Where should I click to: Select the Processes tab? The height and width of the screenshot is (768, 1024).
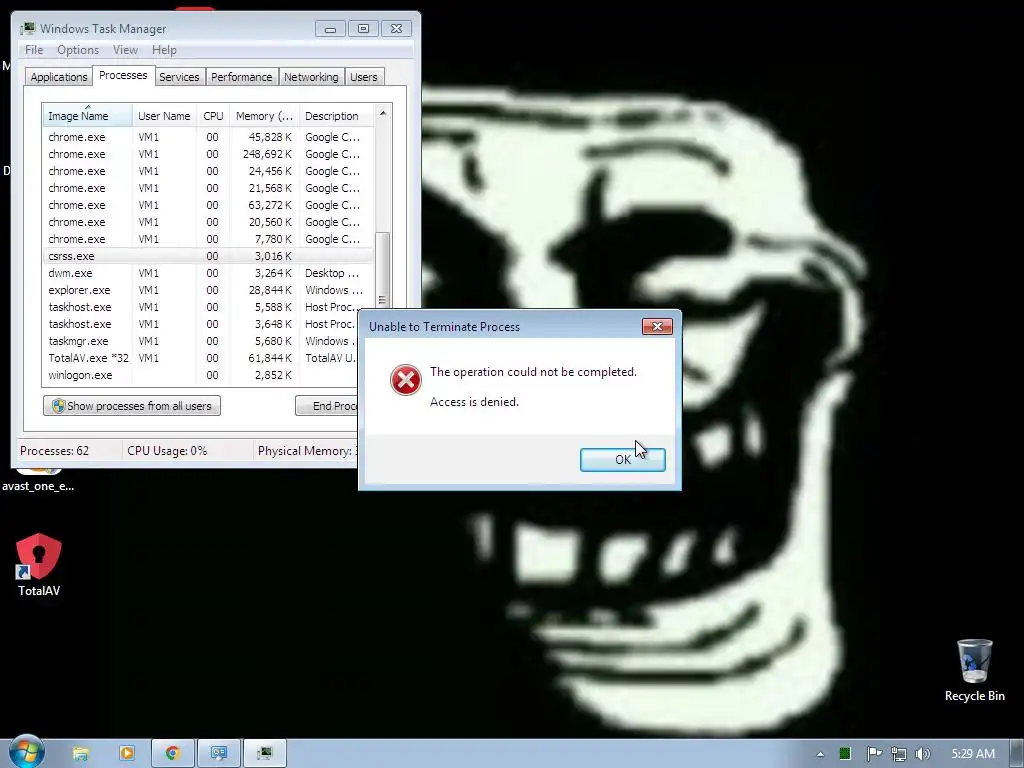[x=123, y=75]
